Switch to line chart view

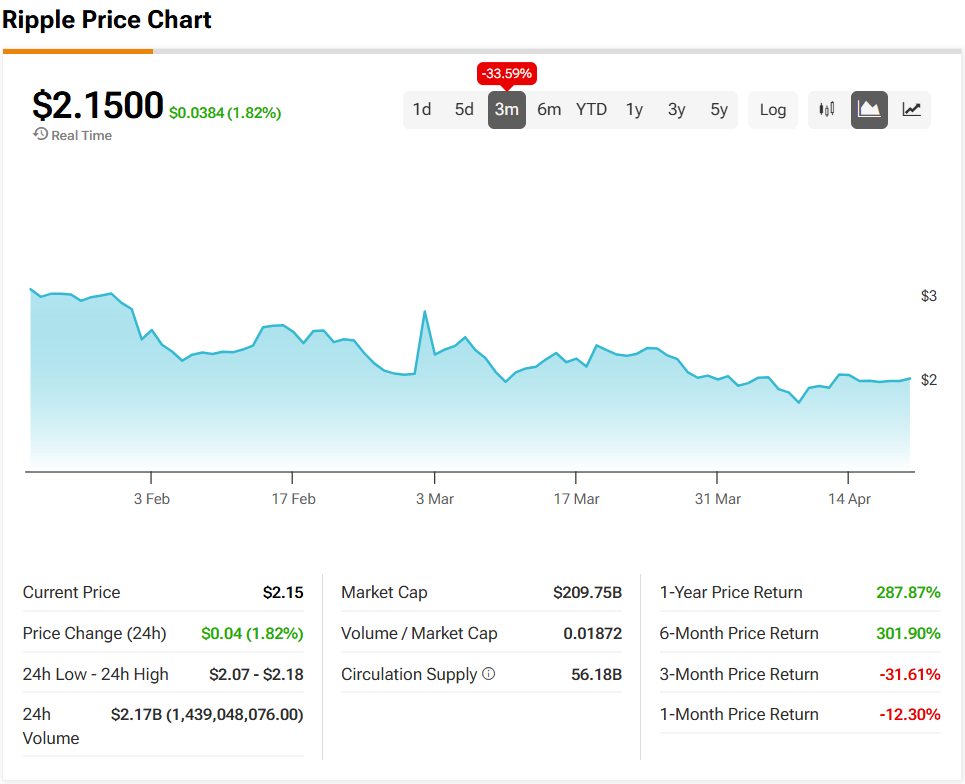tap(911, 110)
